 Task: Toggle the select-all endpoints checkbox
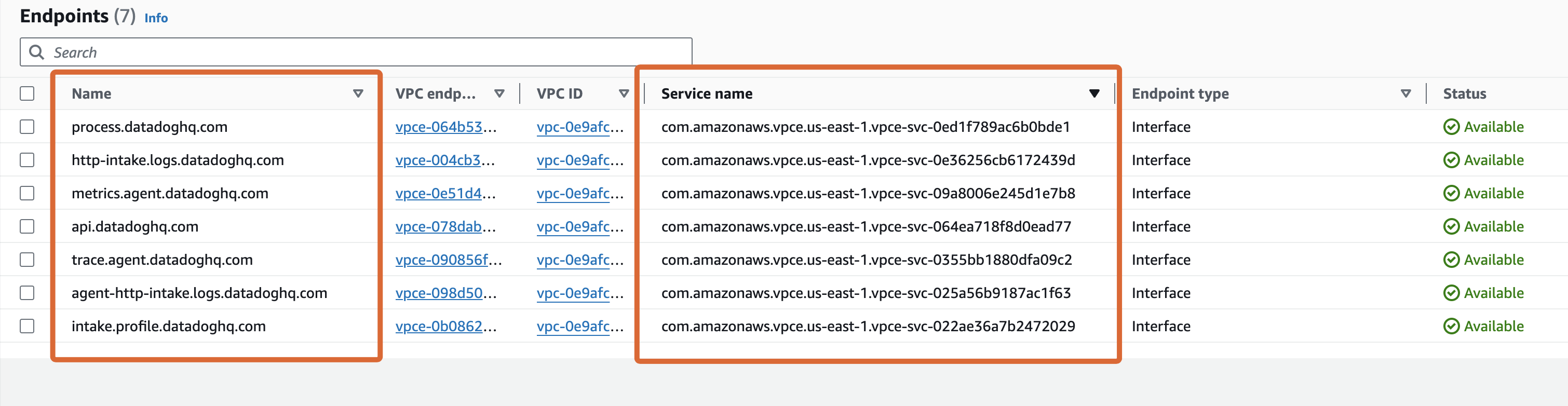tap(27, 94)
